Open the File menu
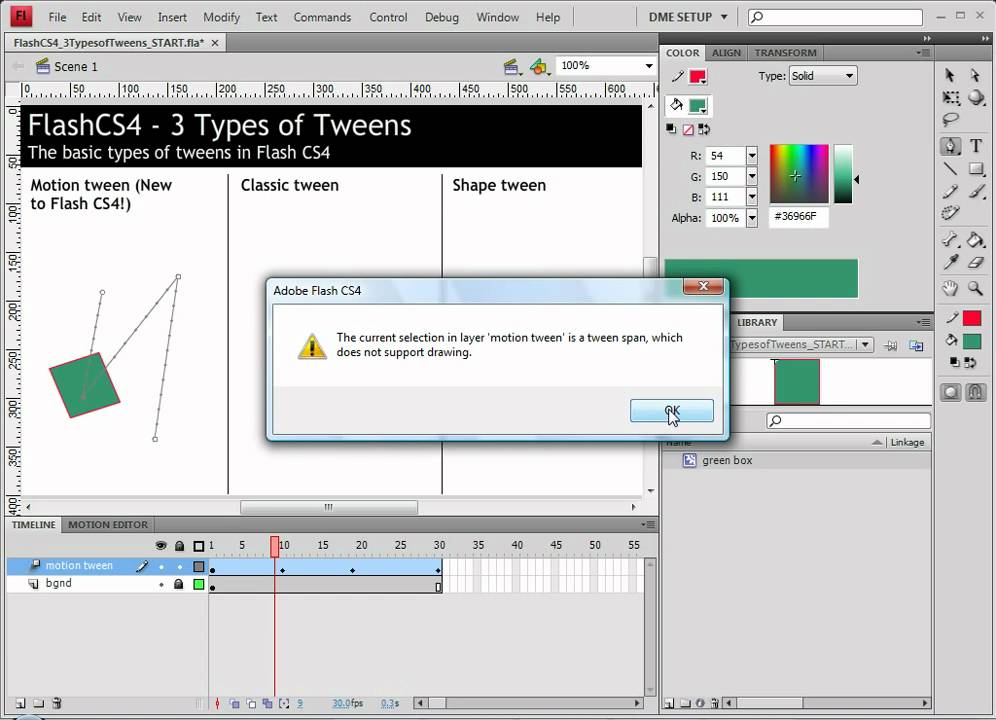The height and width of the screenshot is (720, 996). click(57, 17)
